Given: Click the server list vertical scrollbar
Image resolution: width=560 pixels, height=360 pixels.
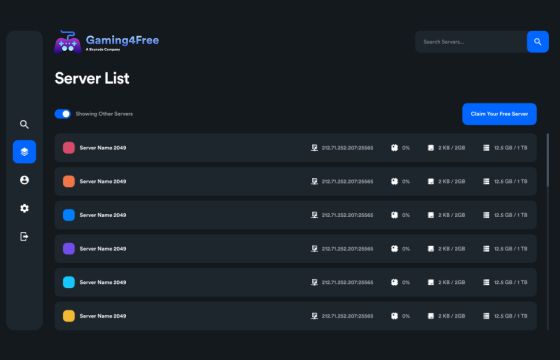Looking at the screenshot, I should [548, 160].
